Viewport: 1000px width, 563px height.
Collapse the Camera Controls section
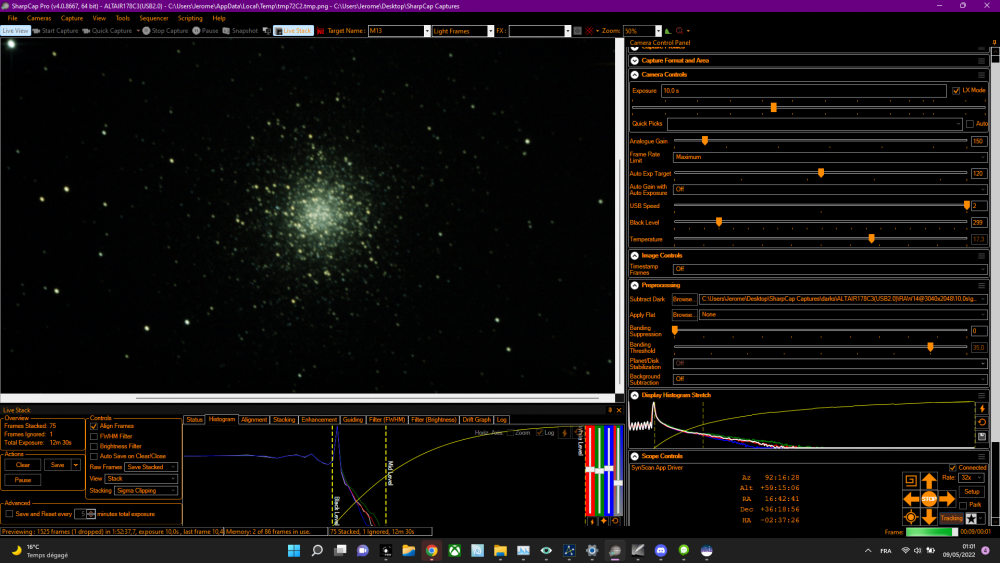pos(635,74)
